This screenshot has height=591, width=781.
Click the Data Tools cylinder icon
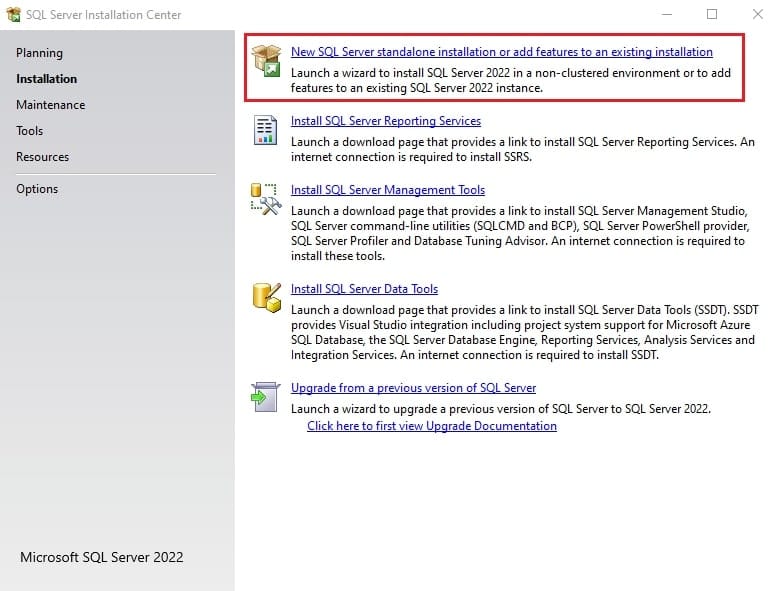pos(266,298)
